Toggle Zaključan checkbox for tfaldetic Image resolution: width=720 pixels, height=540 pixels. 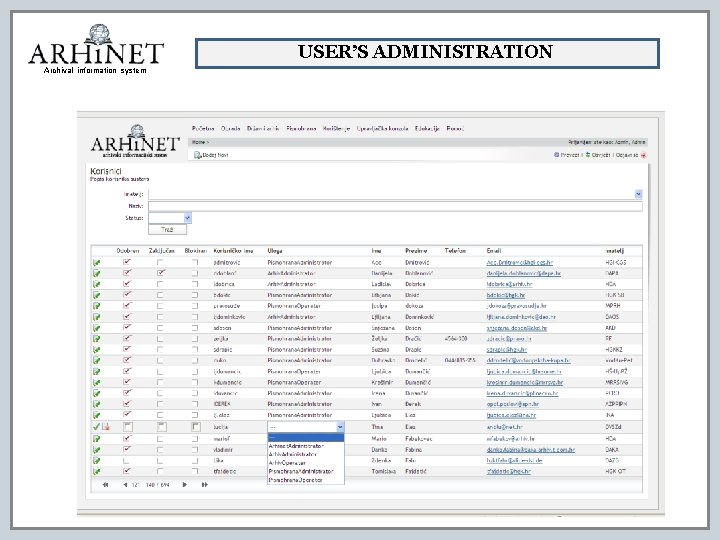coord(160,471)
